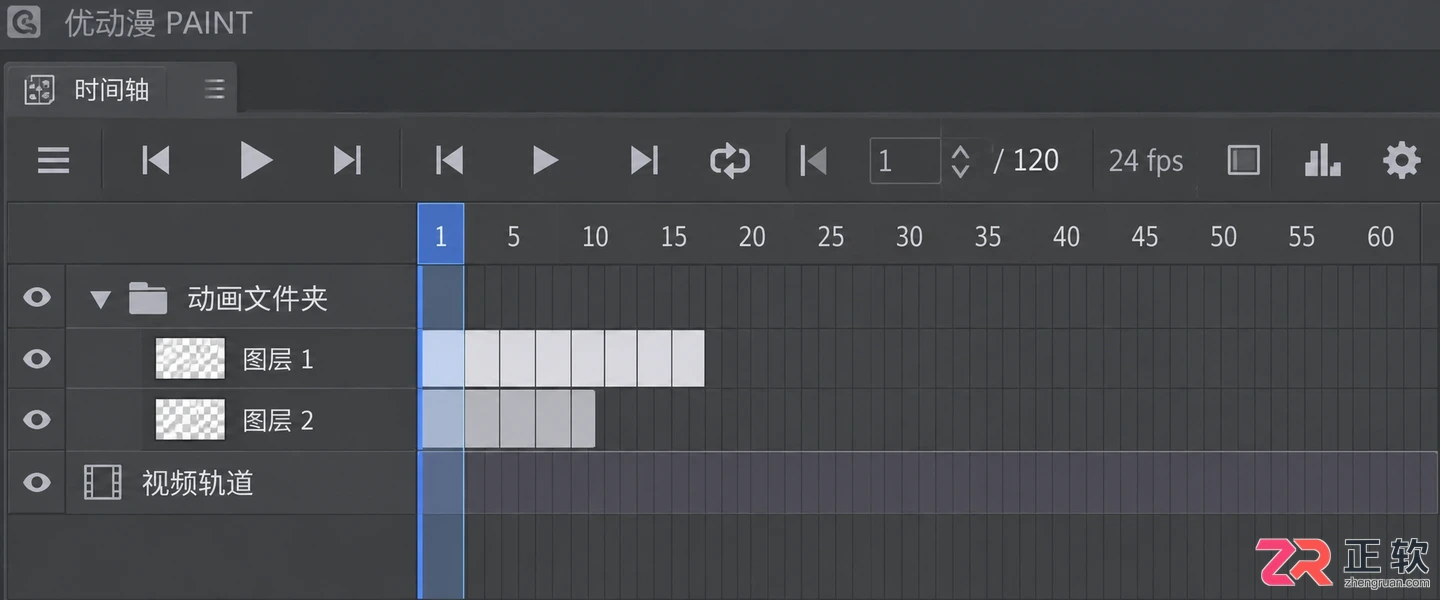Jump to first frame using the larger skip-back icon

pos(156,160)
